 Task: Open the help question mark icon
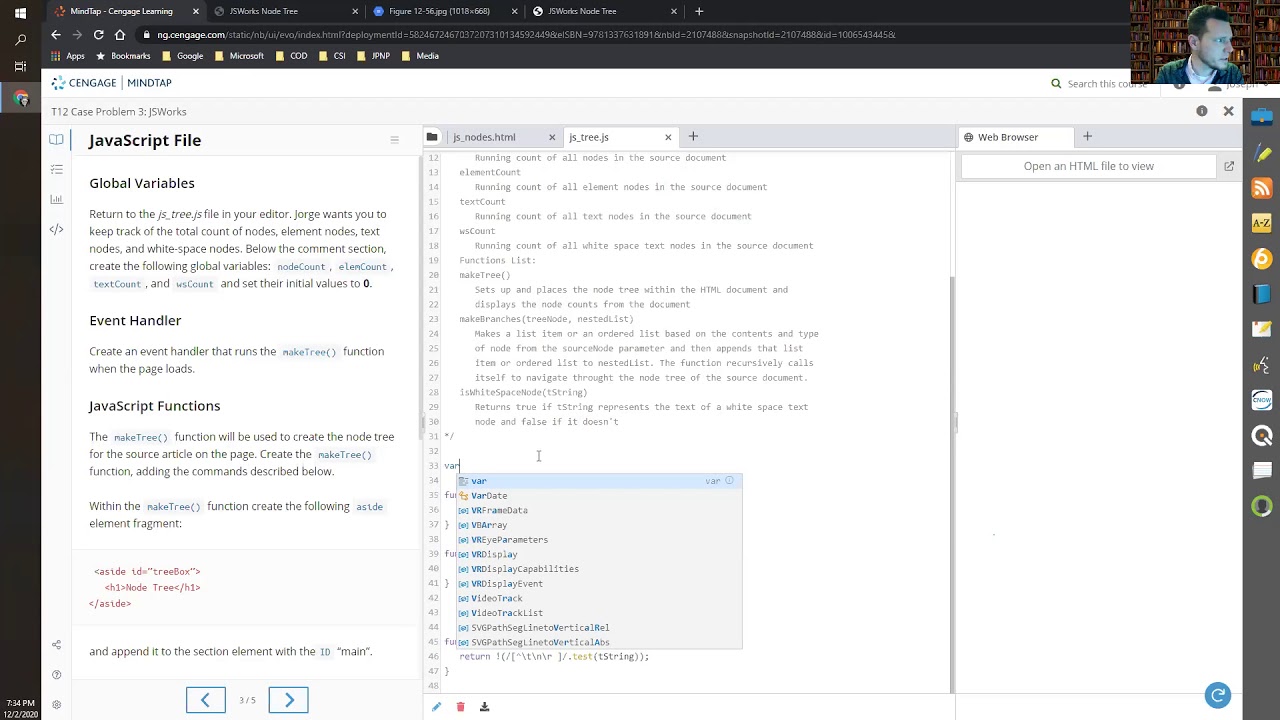coord(56,675)
